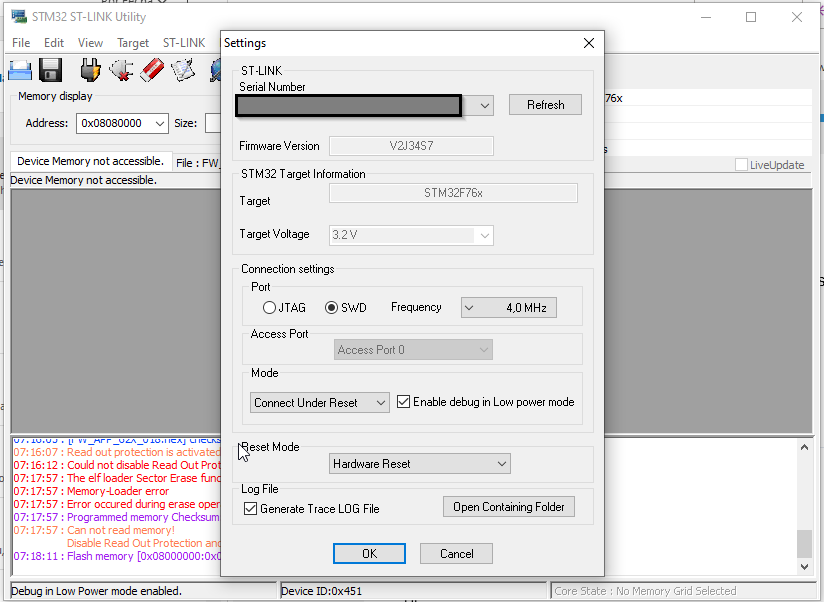Click the Firmware Version V2J34S7 field

pos(411,146)
